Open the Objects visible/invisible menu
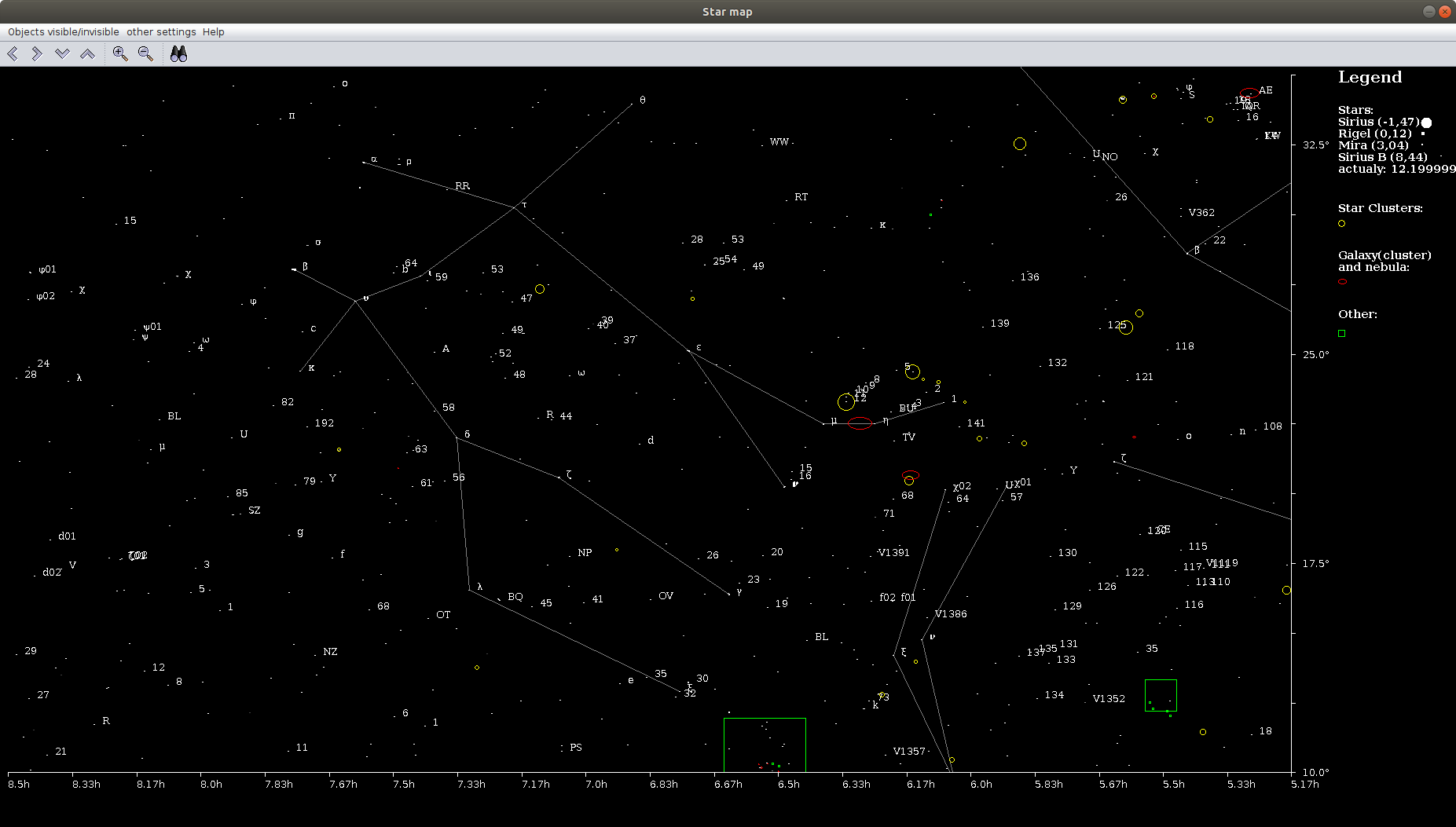This screenshot has height=827, width=1456. [x=64, y=32]
